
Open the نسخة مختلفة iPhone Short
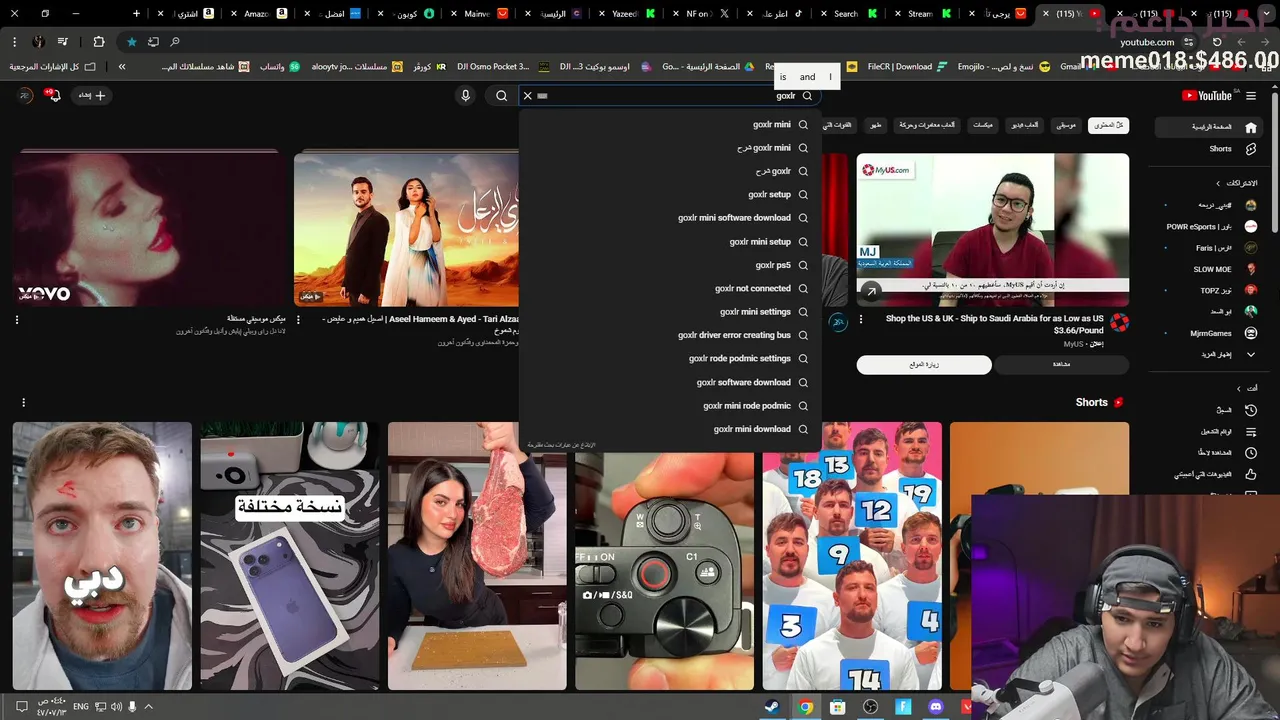[x=290, y=556]
